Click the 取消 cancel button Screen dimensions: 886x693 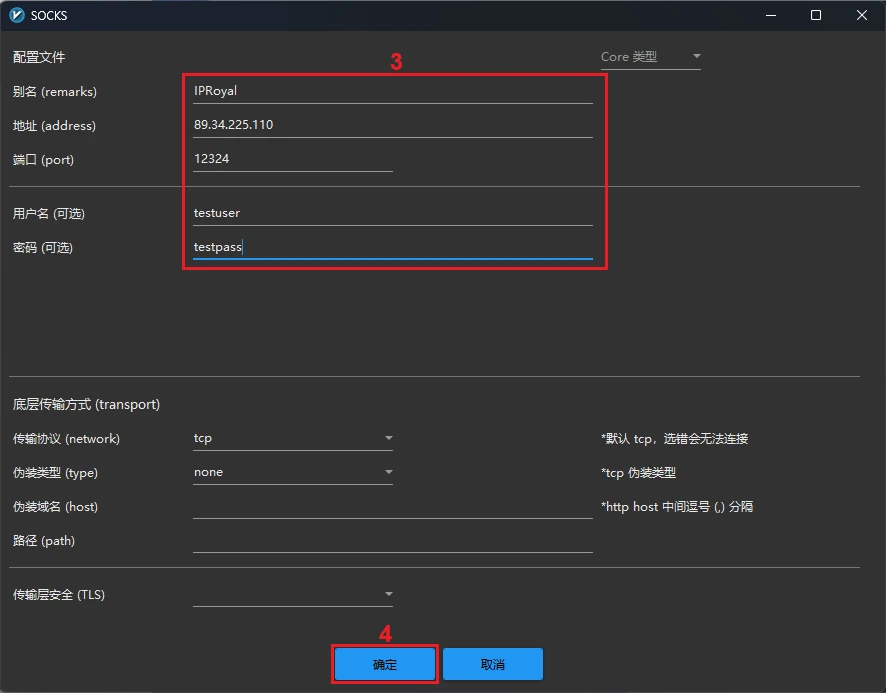(492, 664)
